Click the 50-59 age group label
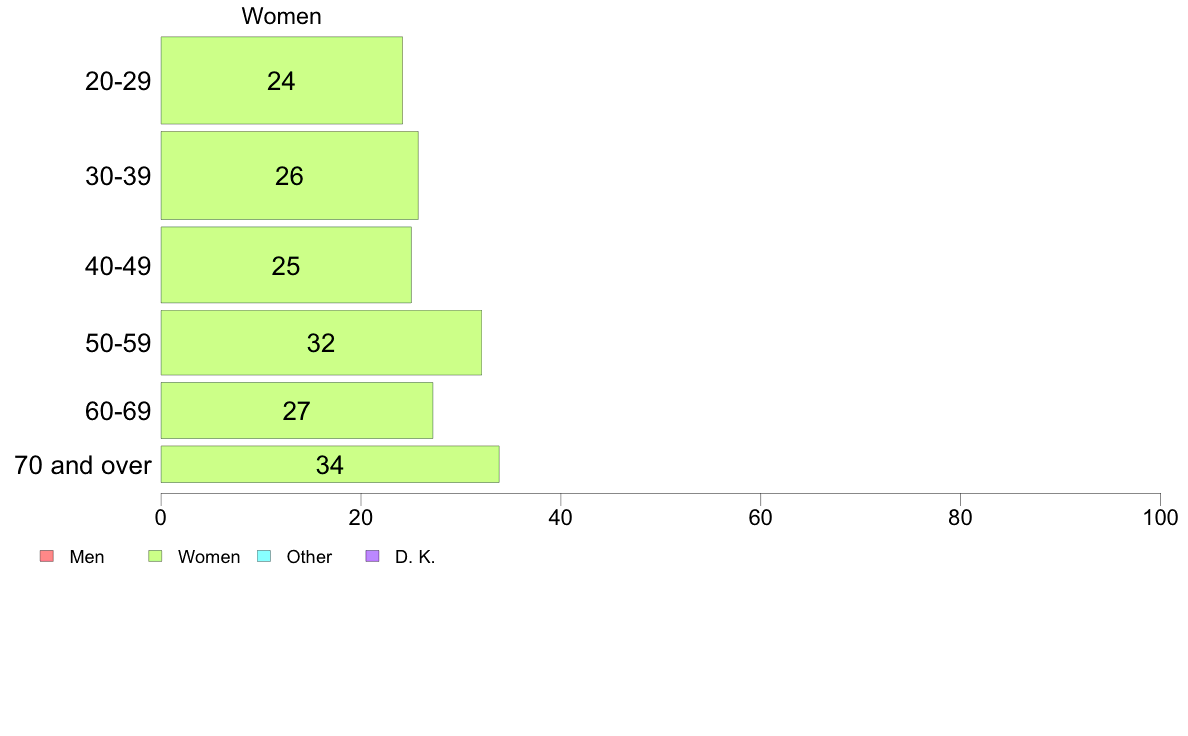Viewport: 1188px width, 736px height. (x=118, y=343)
